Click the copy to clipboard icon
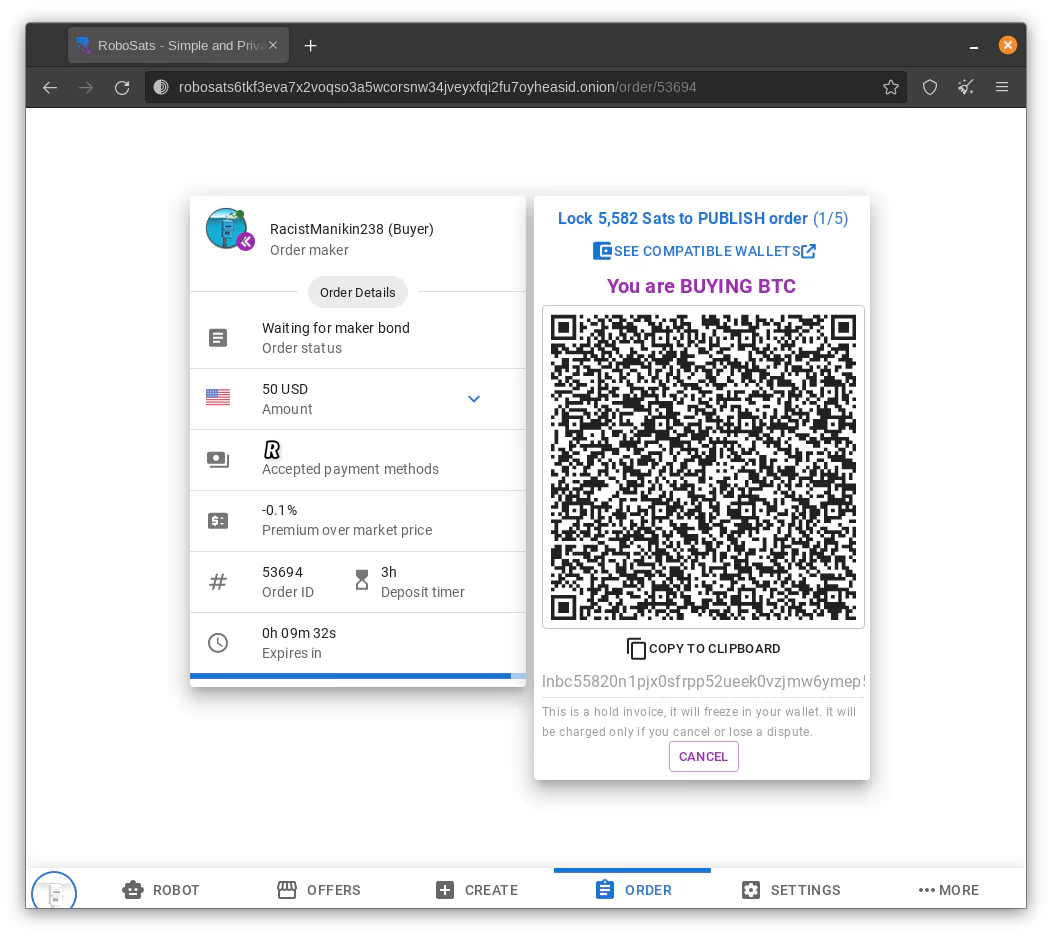The image size is (1052, 937). [635, 649]
